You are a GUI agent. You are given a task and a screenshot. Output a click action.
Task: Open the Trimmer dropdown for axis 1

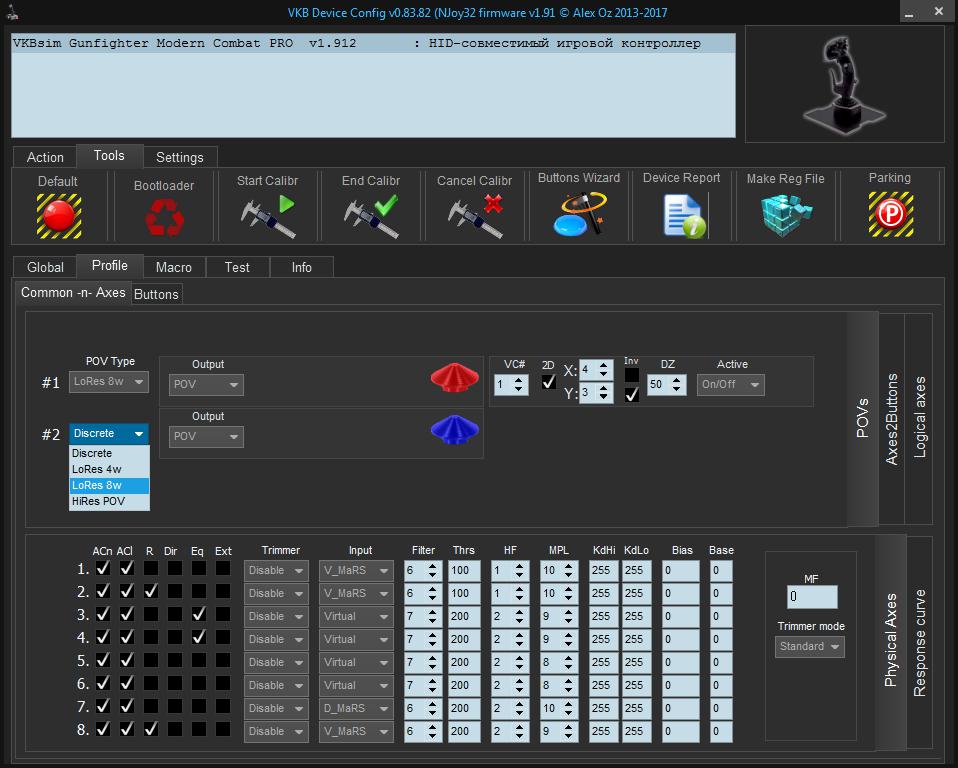click(276, 571)
